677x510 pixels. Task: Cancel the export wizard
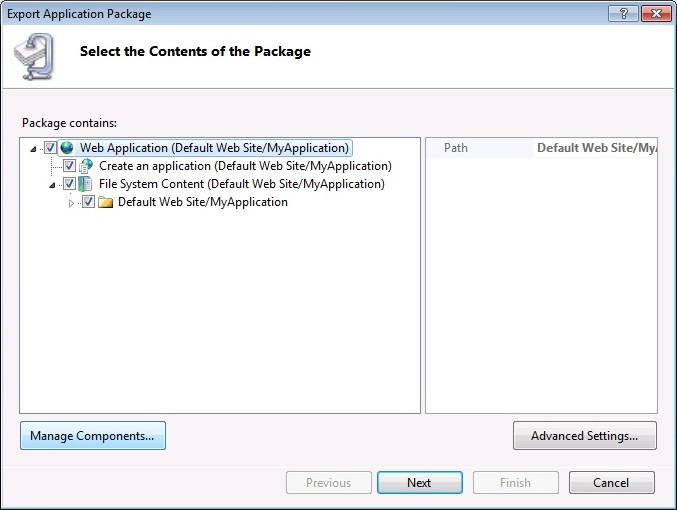click(611, 483)
